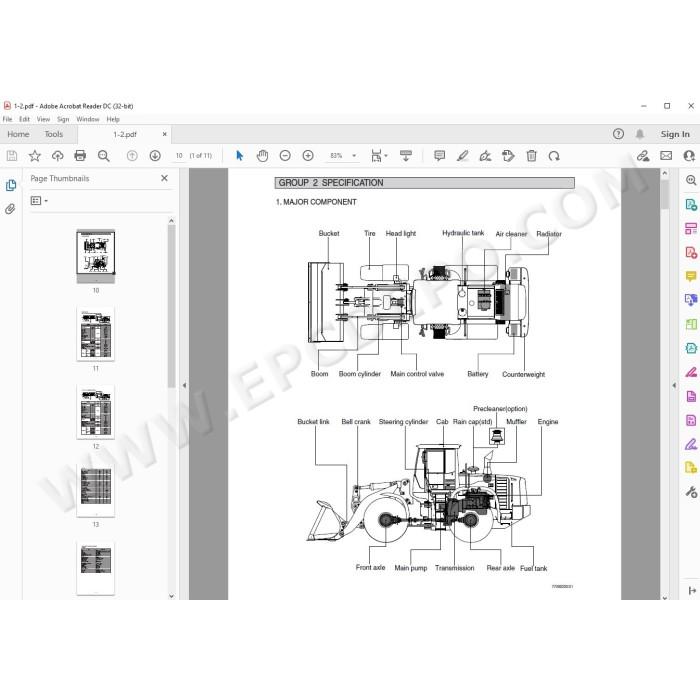Click the thumbnail panel scroll down arrow
Image resolution: width=700 pixels, height=700 pixels.
pos(171,596)
